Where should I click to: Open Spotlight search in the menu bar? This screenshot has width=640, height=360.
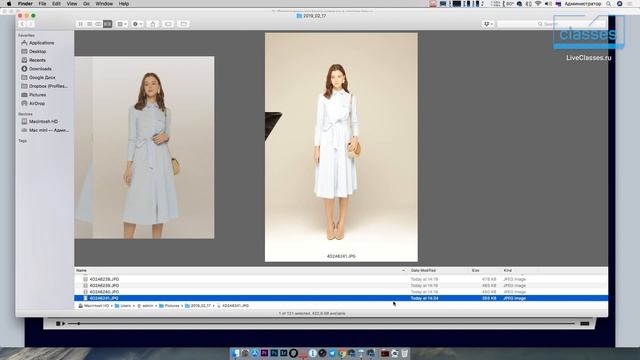[609, 4]
